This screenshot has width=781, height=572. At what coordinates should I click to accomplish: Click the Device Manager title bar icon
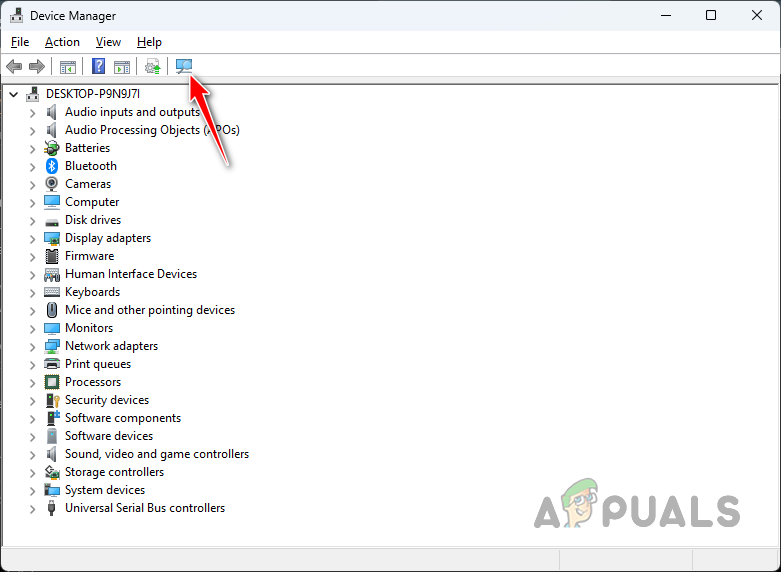(x=17, y=16)
